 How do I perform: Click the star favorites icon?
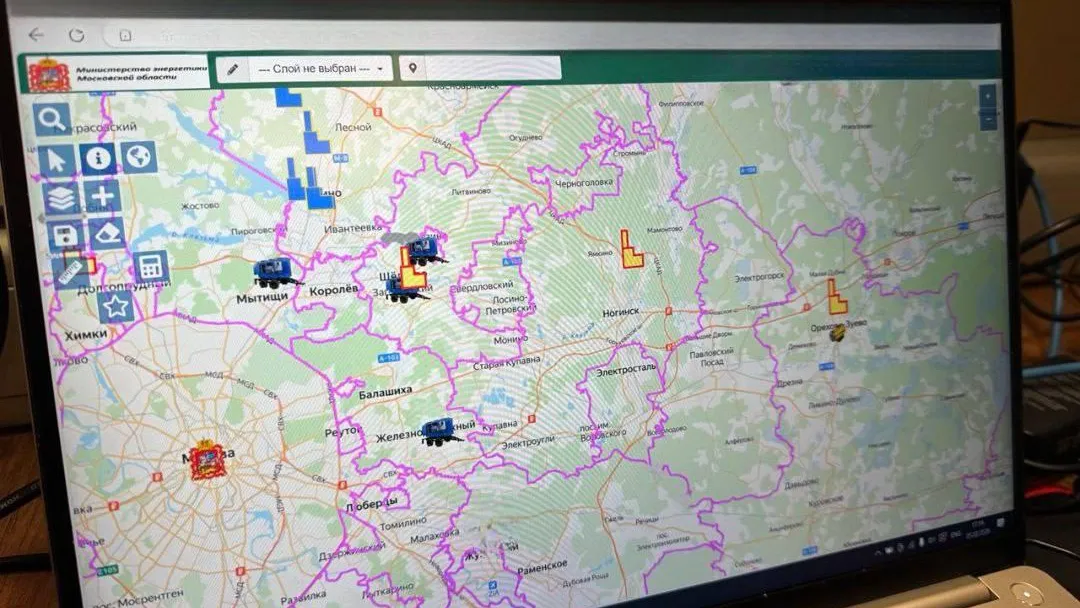116,306
